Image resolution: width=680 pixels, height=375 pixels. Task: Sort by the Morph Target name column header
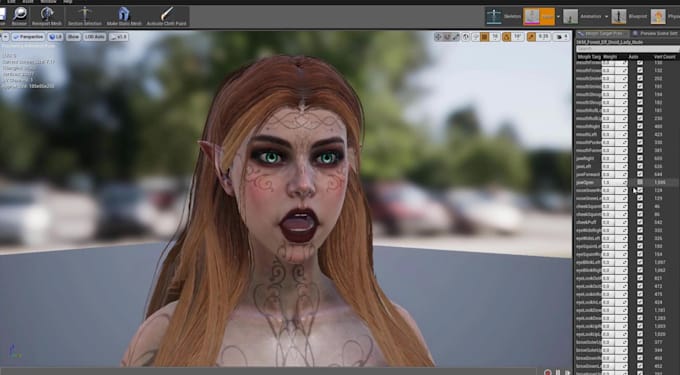[x=588, y=57]
